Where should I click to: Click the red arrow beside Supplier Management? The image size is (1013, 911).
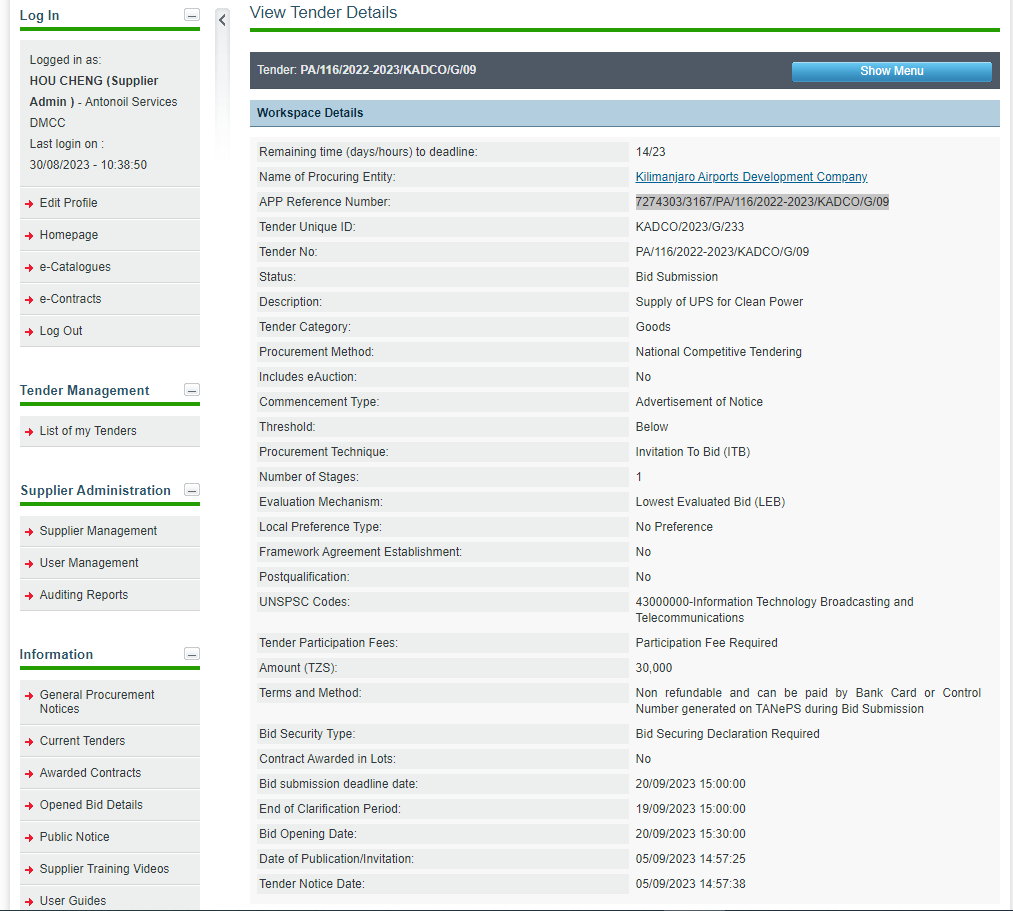coord(29,532)
